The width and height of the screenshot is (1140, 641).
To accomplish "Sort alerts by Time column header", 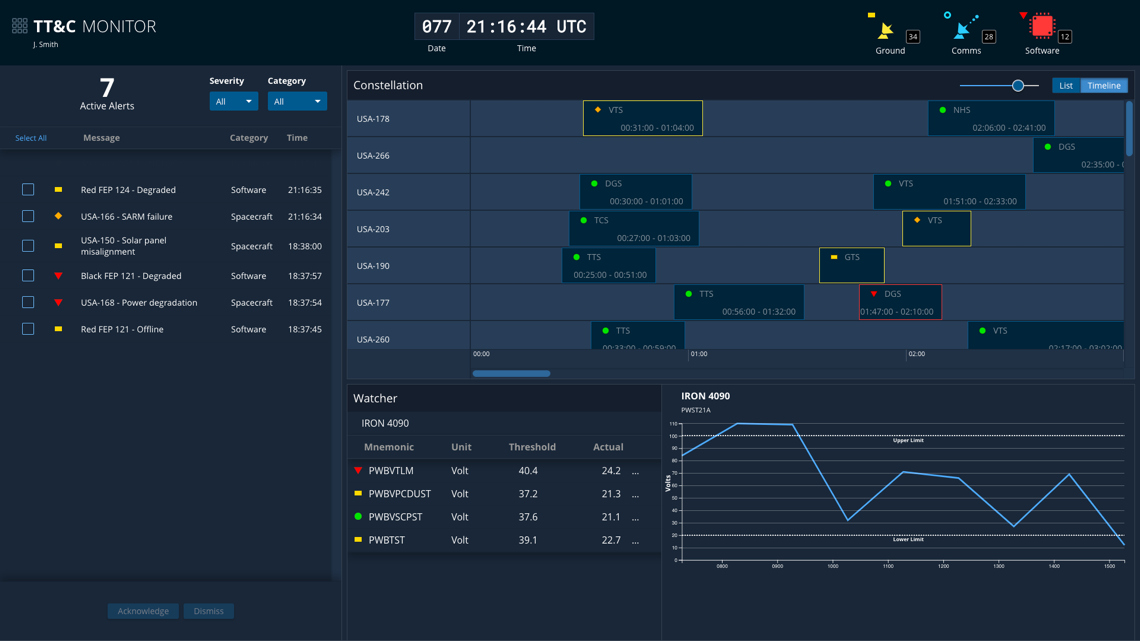I will 297,138.
